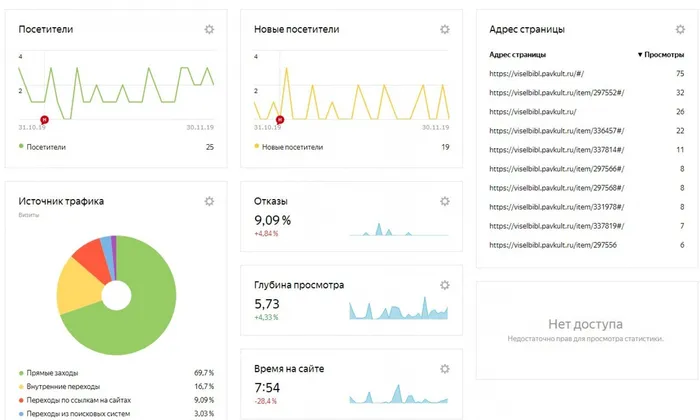Screen dimensions: 700x420
Task: Click the Адрес страницы column header
Action: 517,54
